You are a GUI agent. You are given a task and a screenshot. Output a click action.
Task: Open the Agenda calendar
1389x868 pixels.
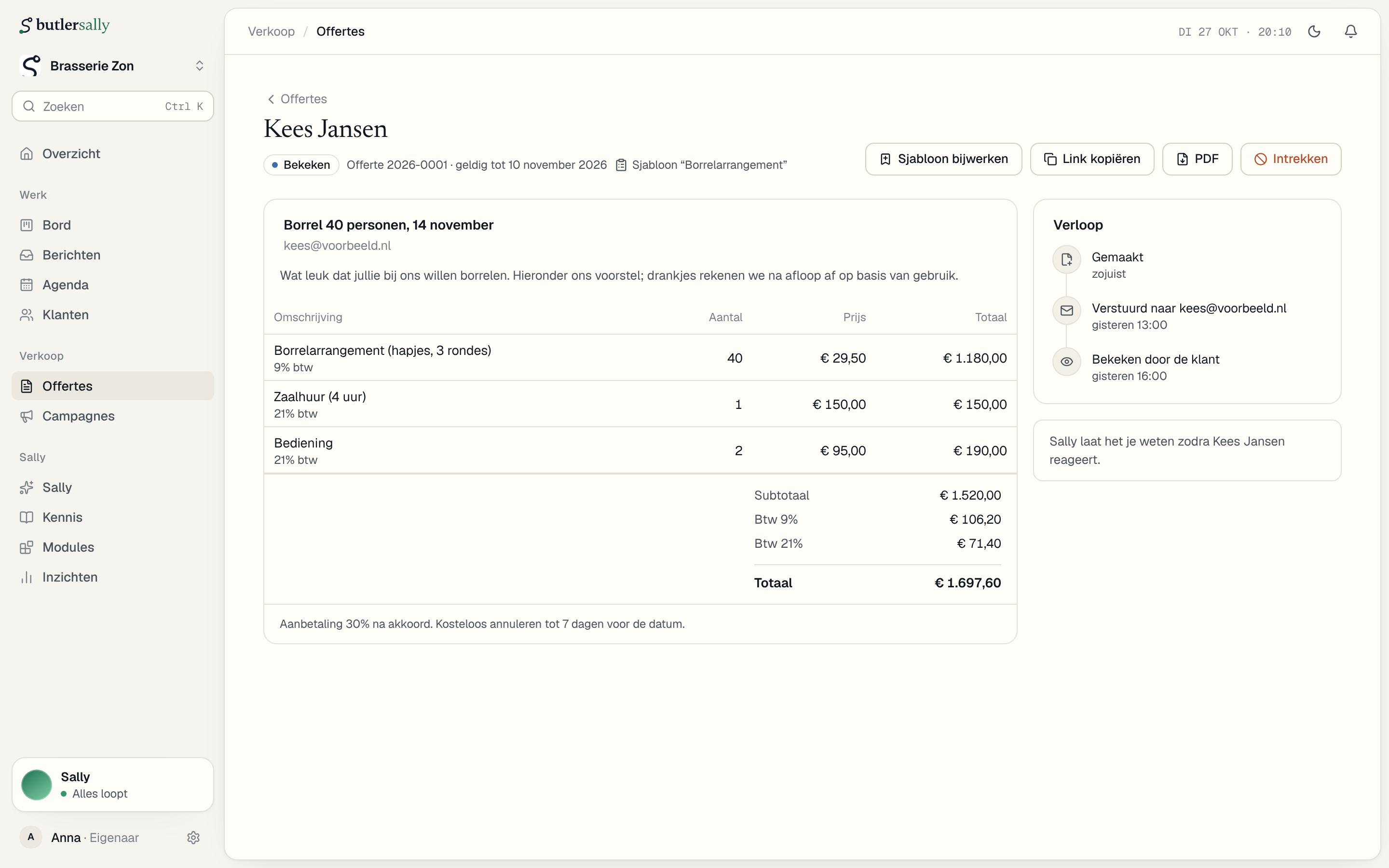click(112, 285)
